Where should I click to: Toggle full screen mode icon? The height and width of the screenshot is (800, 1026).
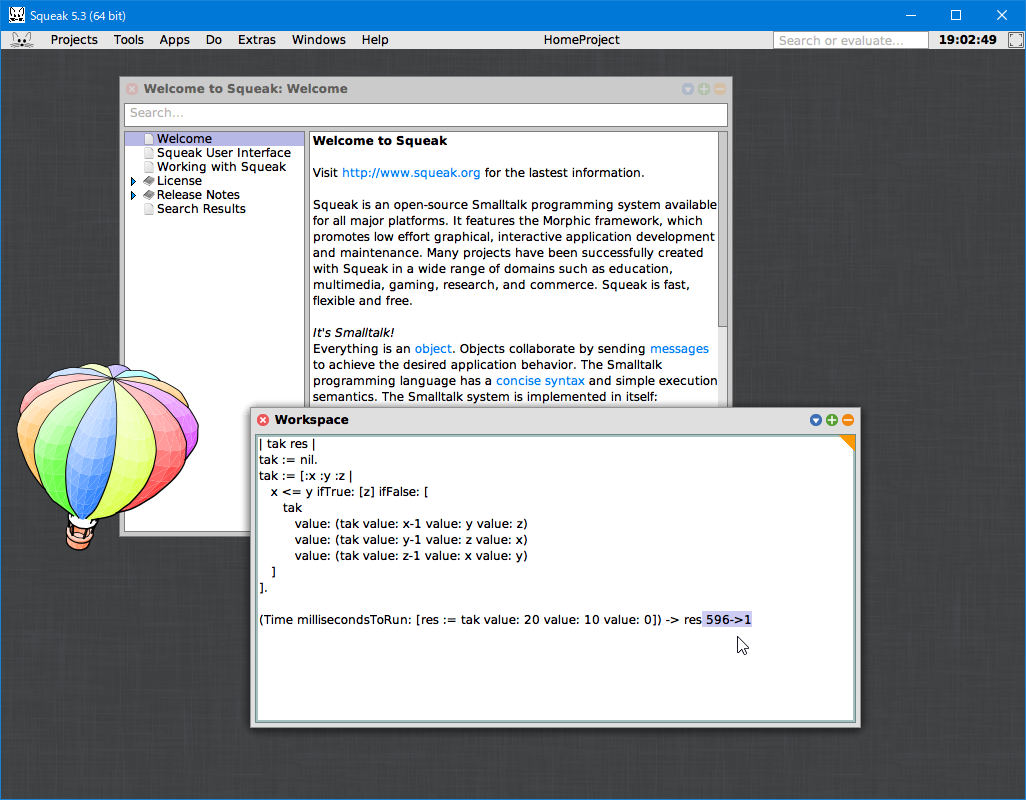[x=1016, y=40]
